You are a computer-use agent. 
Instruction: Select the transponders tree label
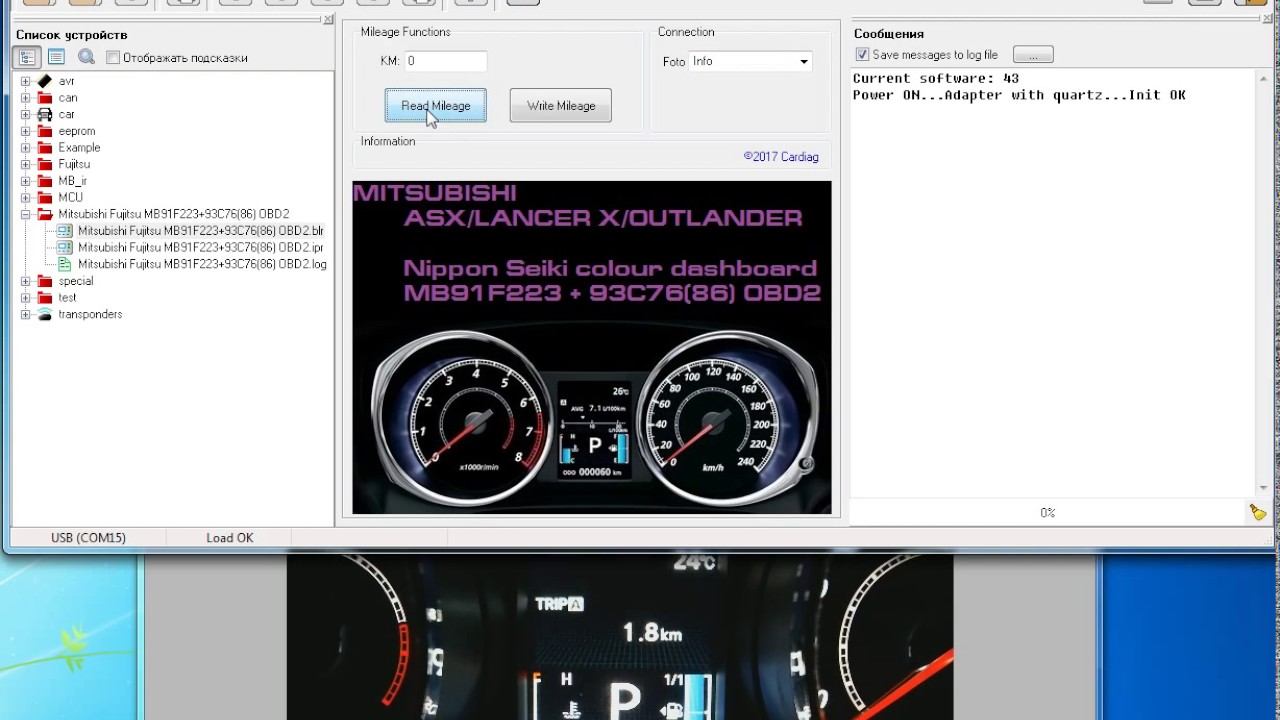90,314
